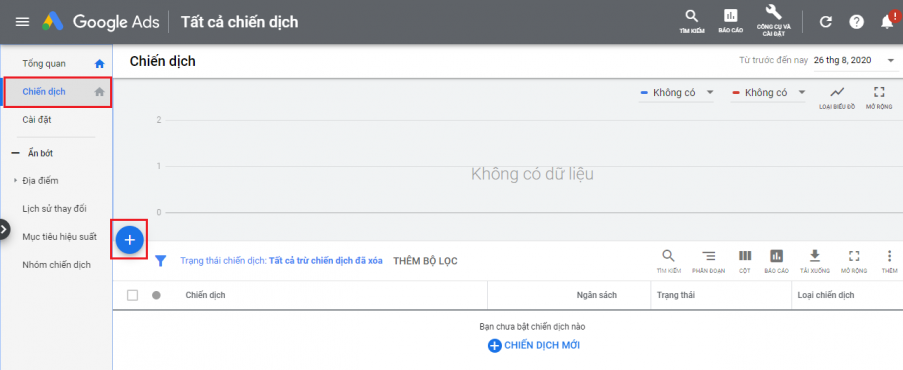Expand the Địa điểm tree item

click(x=16, y=181)
